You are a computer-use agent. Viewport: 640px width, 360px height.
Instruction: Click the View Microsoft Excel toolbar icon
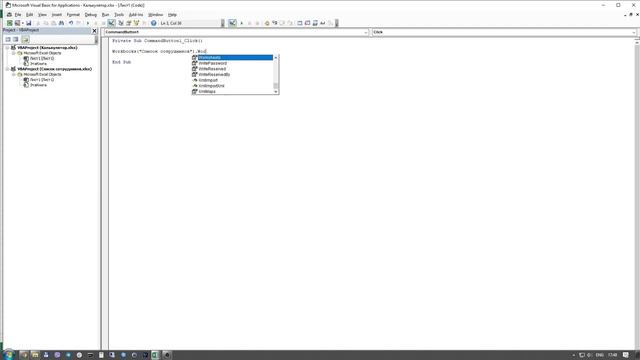tap(9, 23)
